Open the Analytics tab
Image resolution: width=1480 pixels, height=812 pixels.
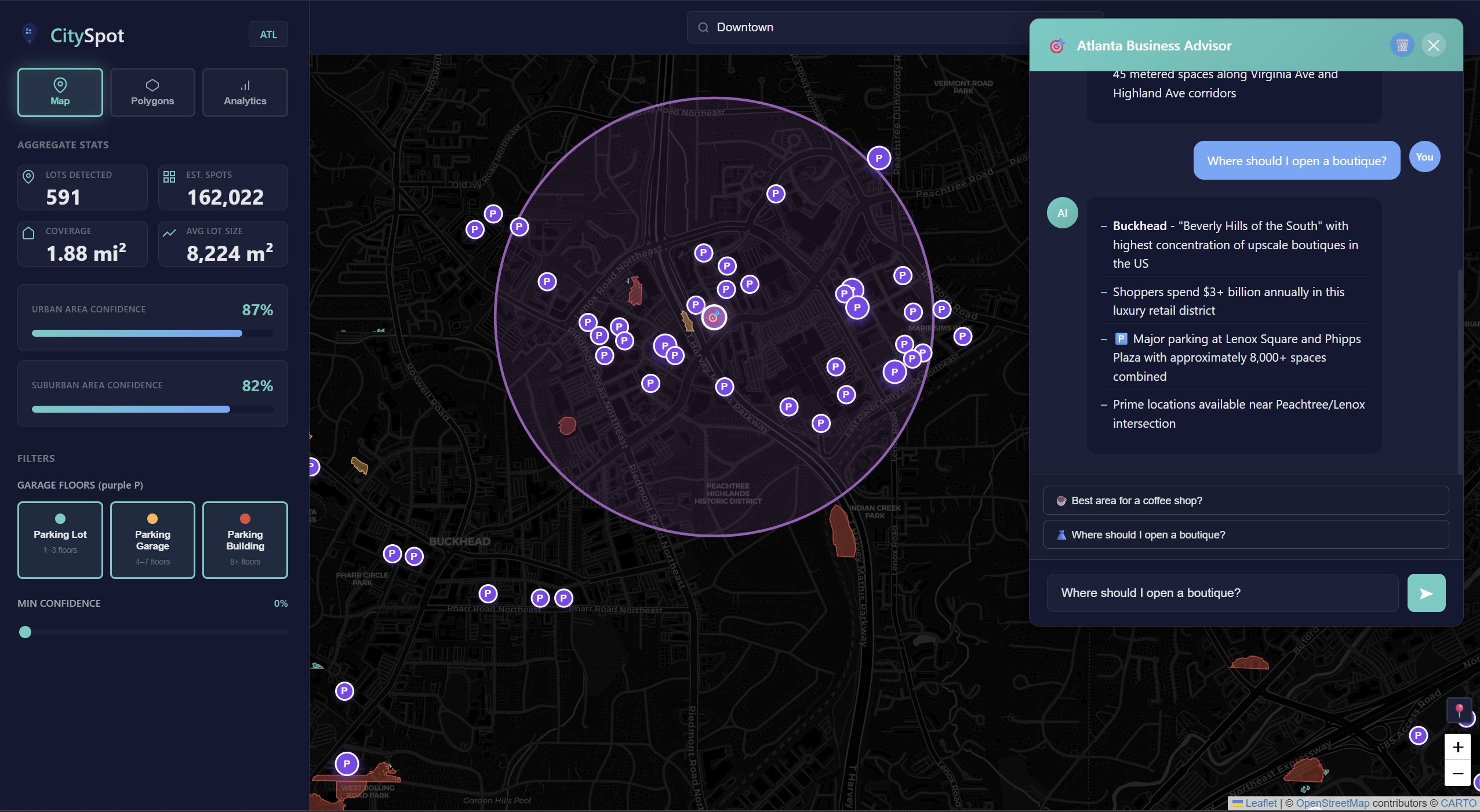pos(245,93)
